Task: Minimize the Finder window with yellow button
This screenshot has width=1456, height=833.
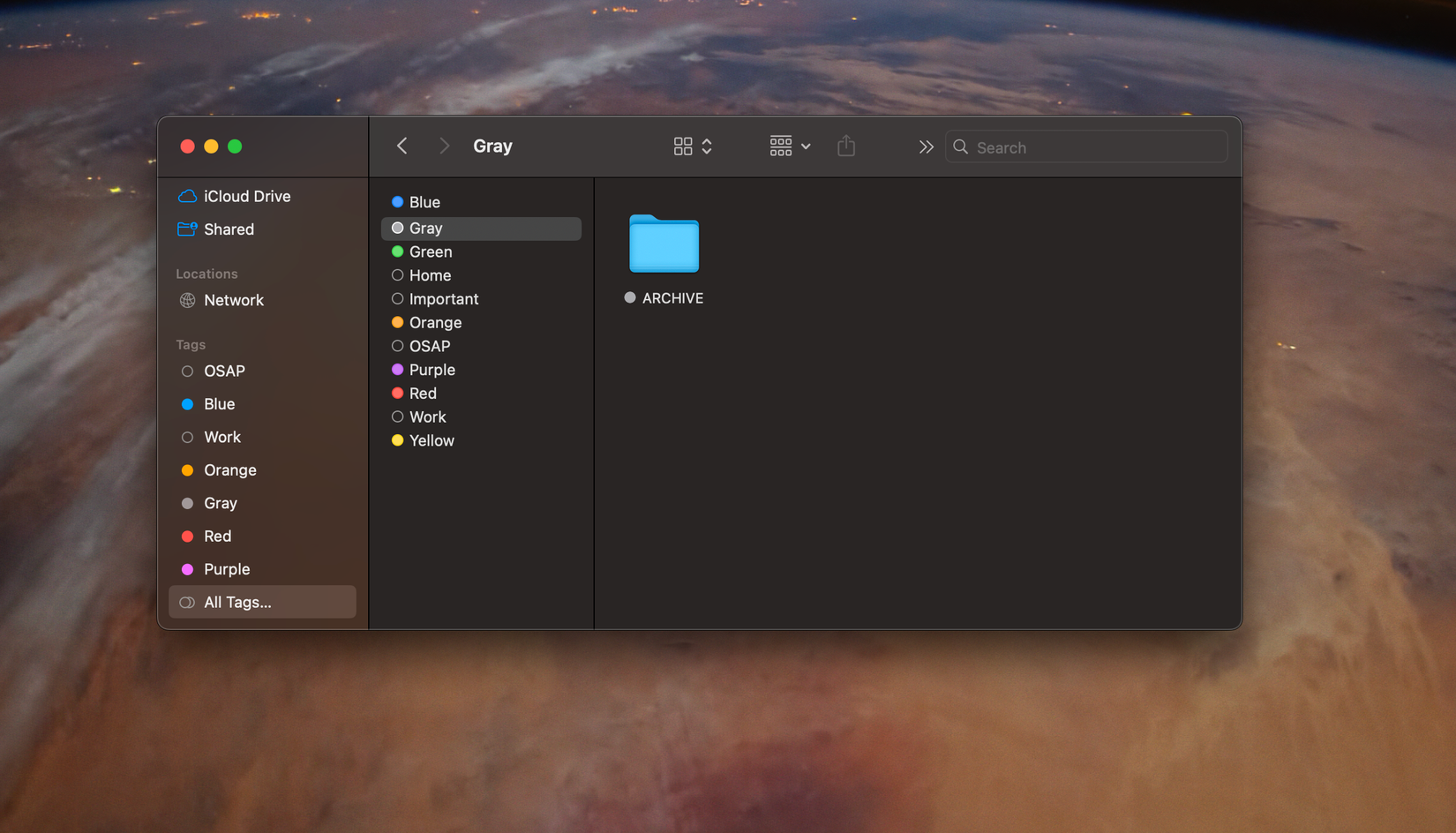Action: tap(211, 146)
